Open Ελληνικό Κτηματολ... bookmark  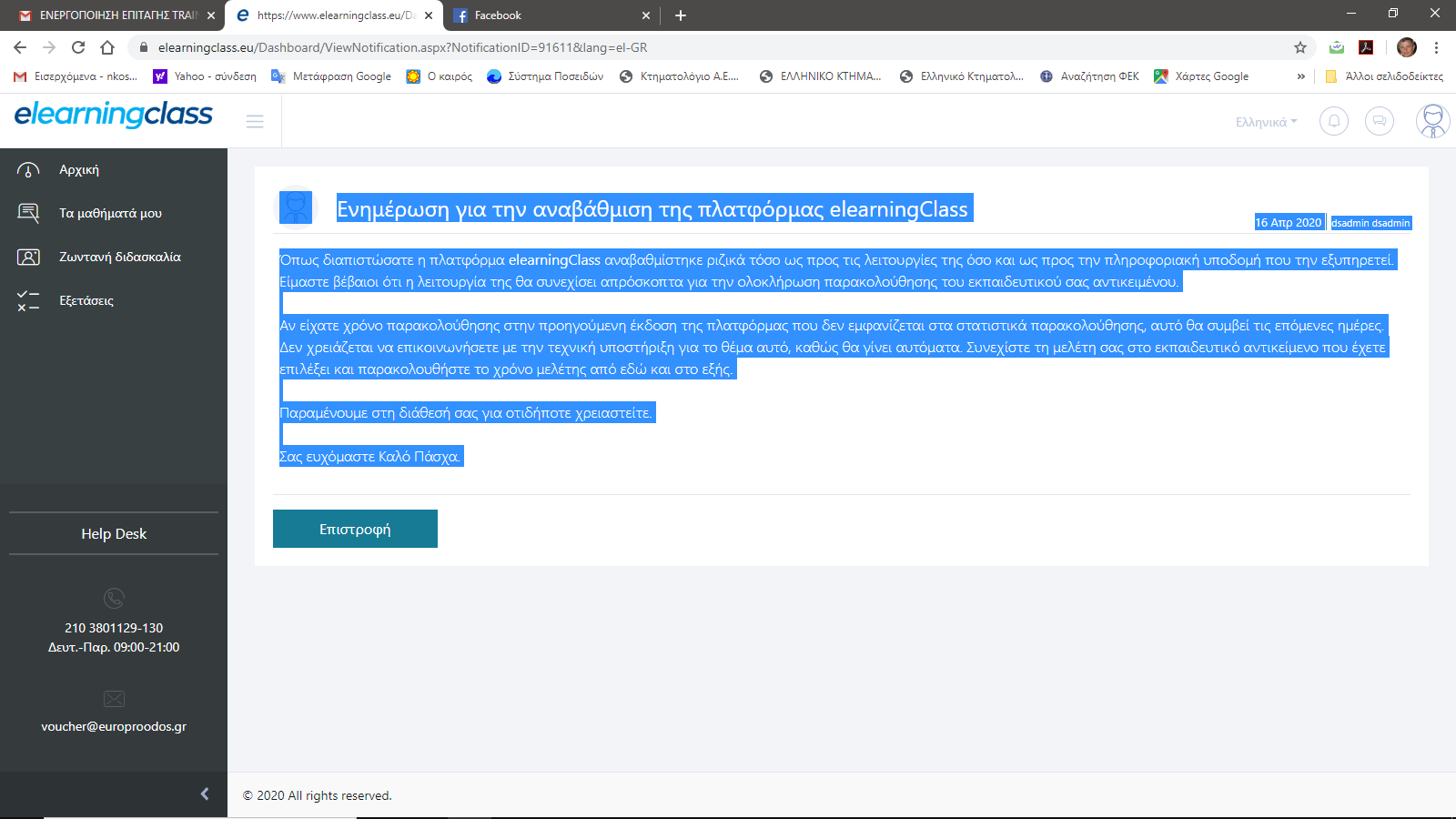coord(962,76)
